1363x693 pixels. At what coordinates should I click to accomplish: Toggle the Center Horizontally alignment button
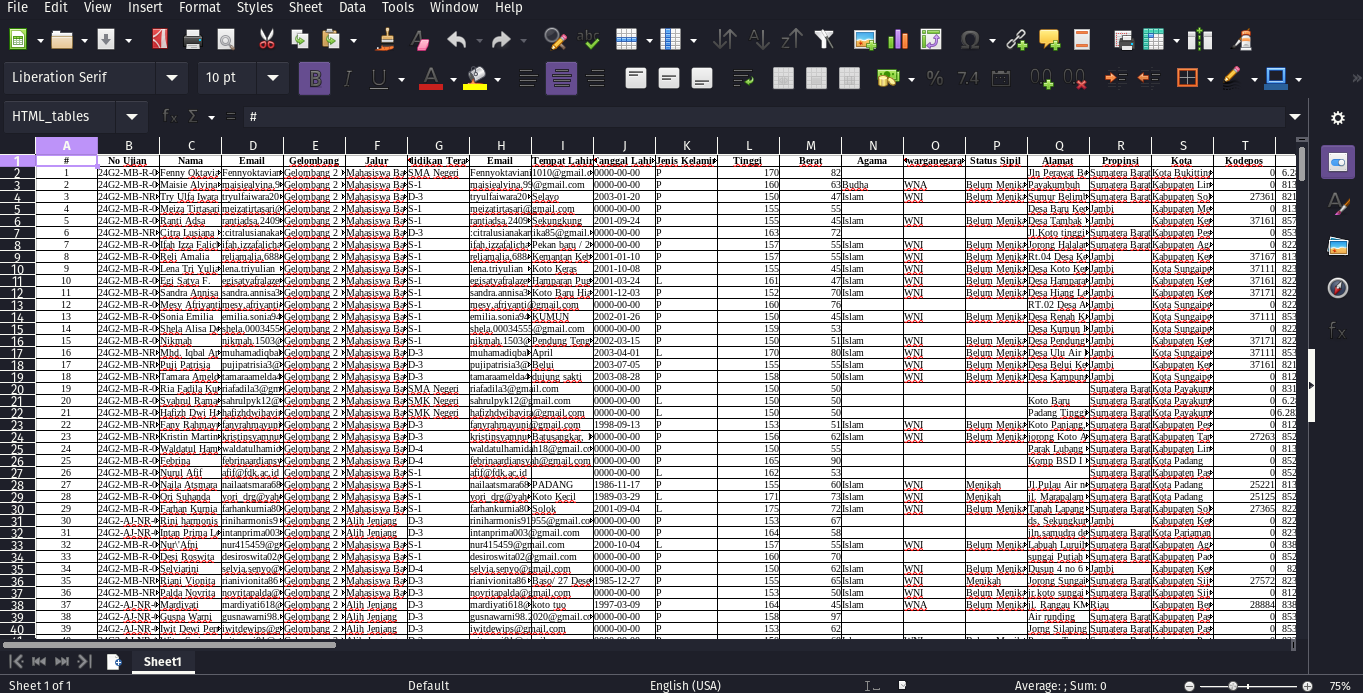point(562,78)
